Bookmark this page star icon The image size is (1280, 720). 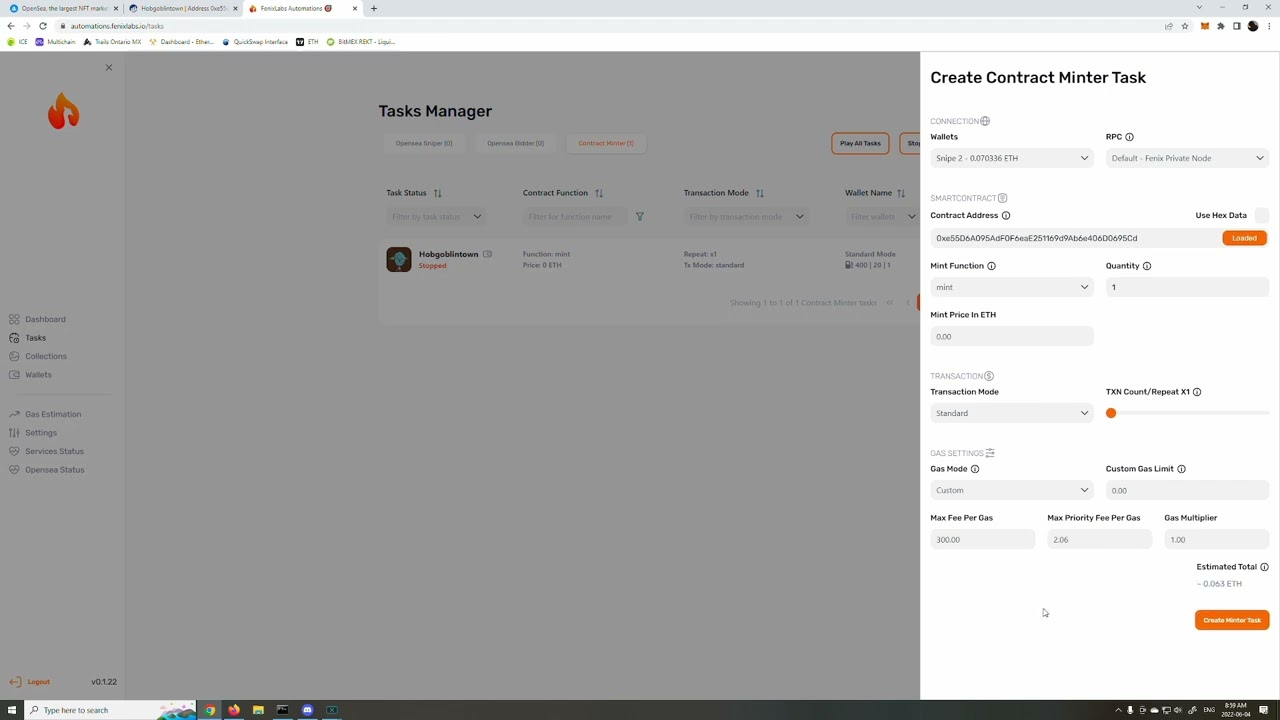1185,26
